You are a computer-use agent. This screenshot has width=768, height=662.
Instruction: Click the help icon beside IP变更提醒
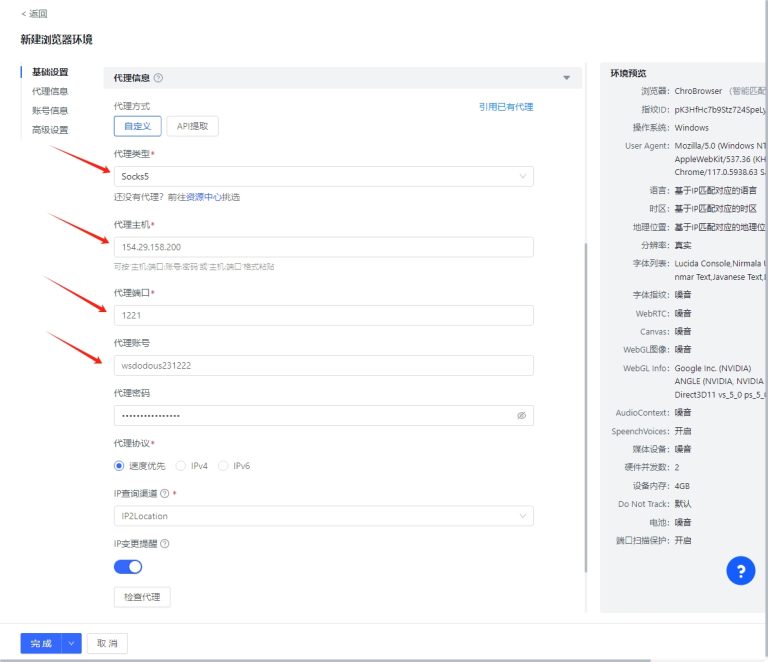[165, 544]
